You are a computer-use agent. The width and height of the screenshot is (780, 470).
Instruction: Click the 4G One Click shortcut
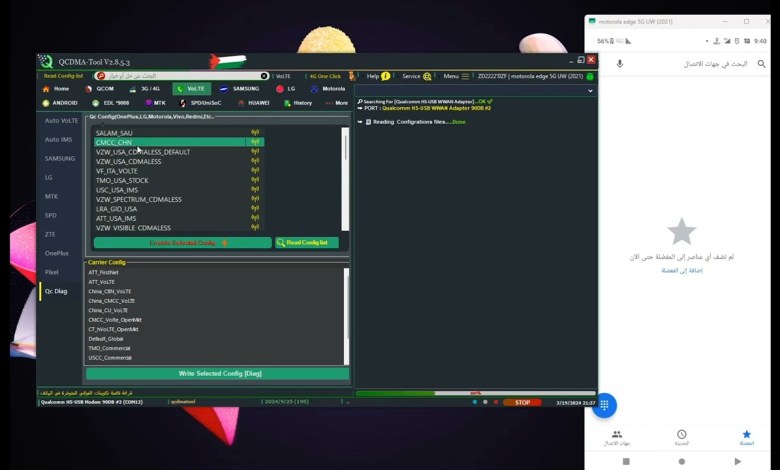pos(325,77)
